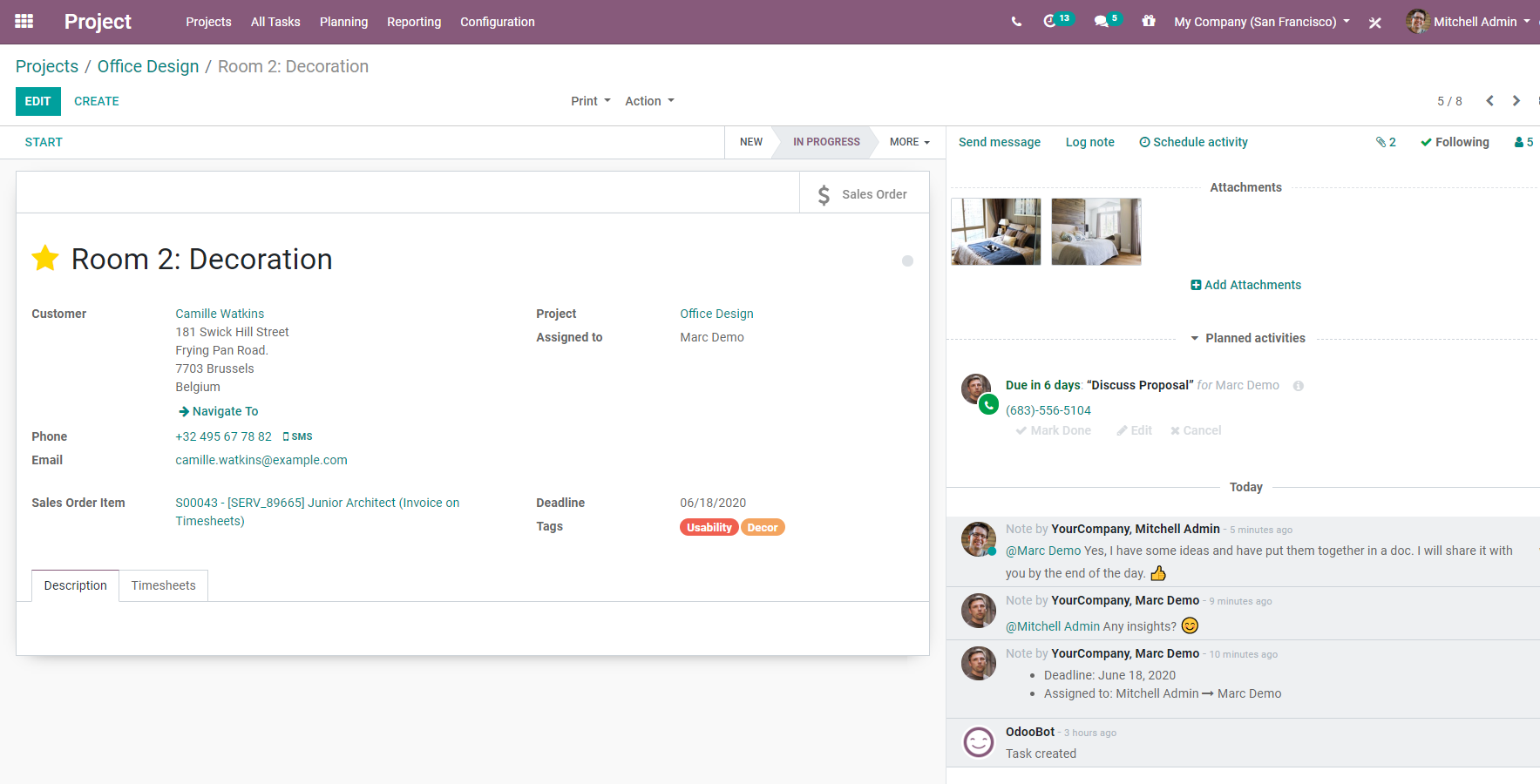The width and height of the screenshot is (1540, 784).
Task: Switch to the Timesheets tab
Action: point(163,585)
